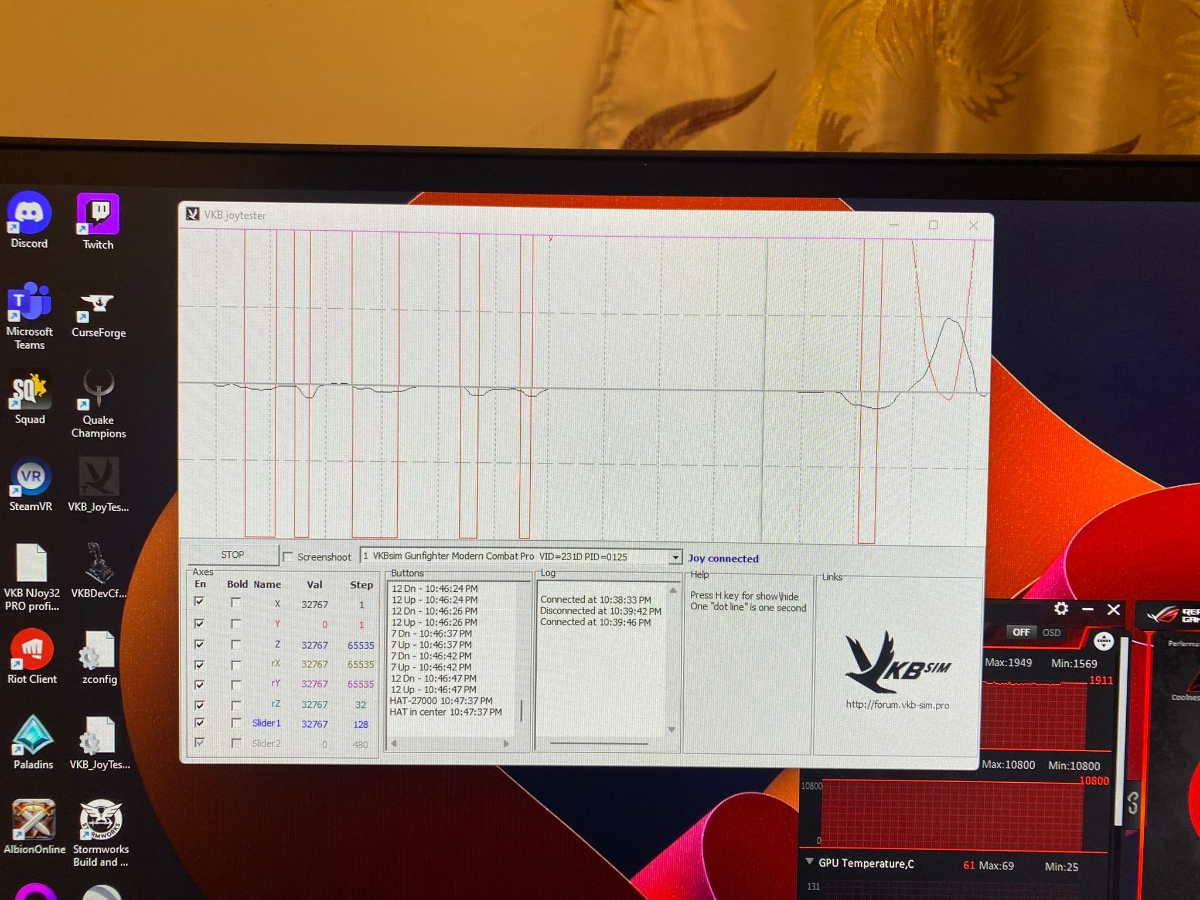Click the round scroll arrows button in monitor
Screen dimensions: 1200x900
click(1103, 641)
